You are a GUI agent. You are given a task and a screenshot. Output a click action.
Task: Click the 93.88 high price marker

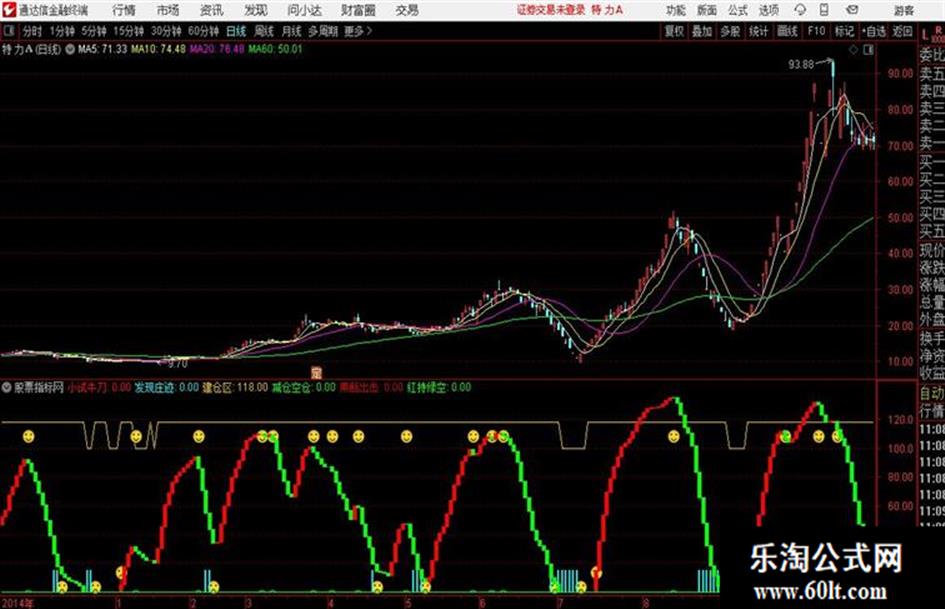click(x=801, y=64)
